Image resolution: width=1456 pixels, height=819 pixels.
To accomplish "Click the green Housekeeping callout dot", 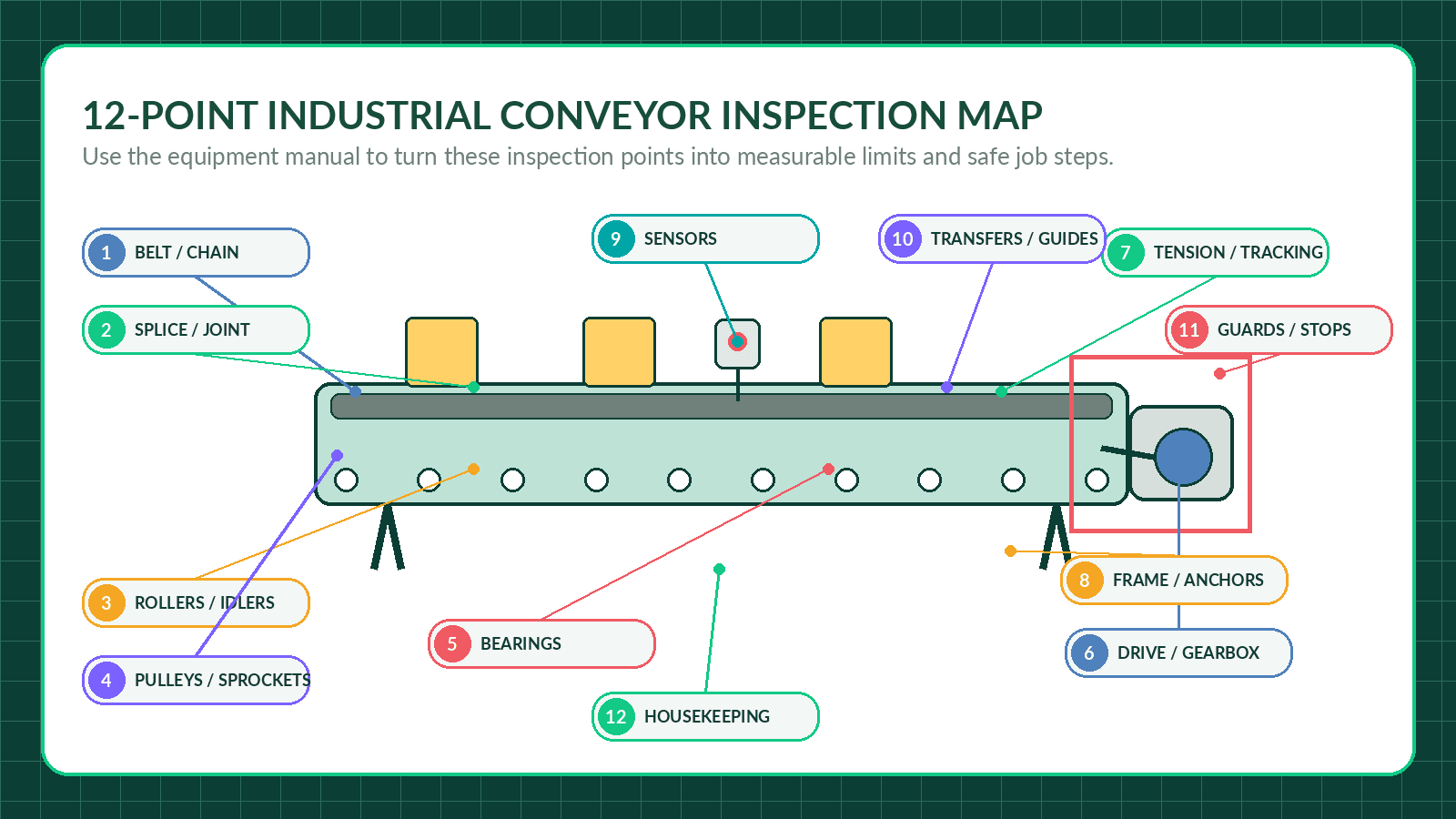I will (x=719, y=570).
